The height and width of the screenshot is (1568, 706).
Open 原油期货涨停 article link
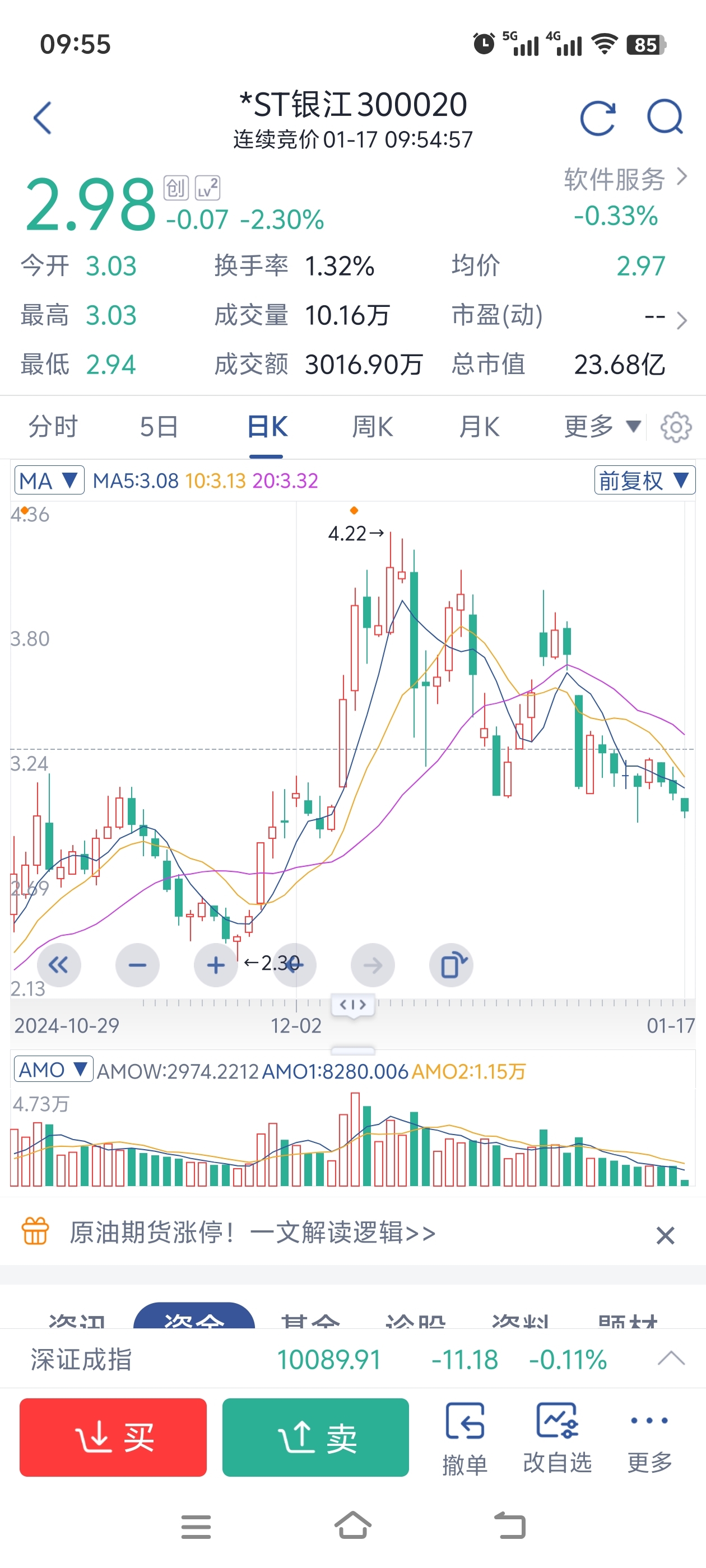[252, 1232]
